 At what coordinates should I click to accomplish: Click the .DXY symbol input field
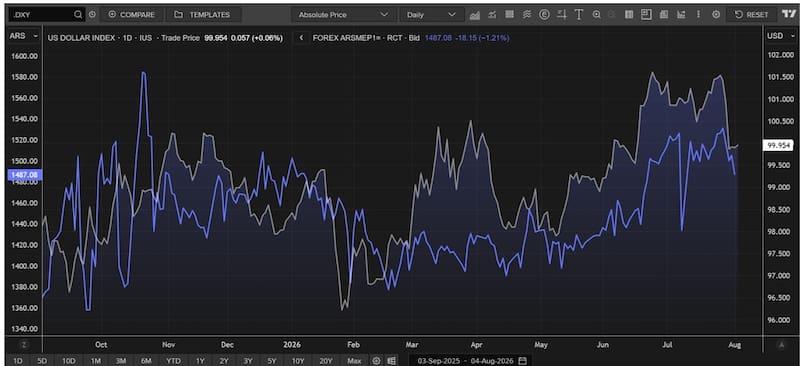41,15
